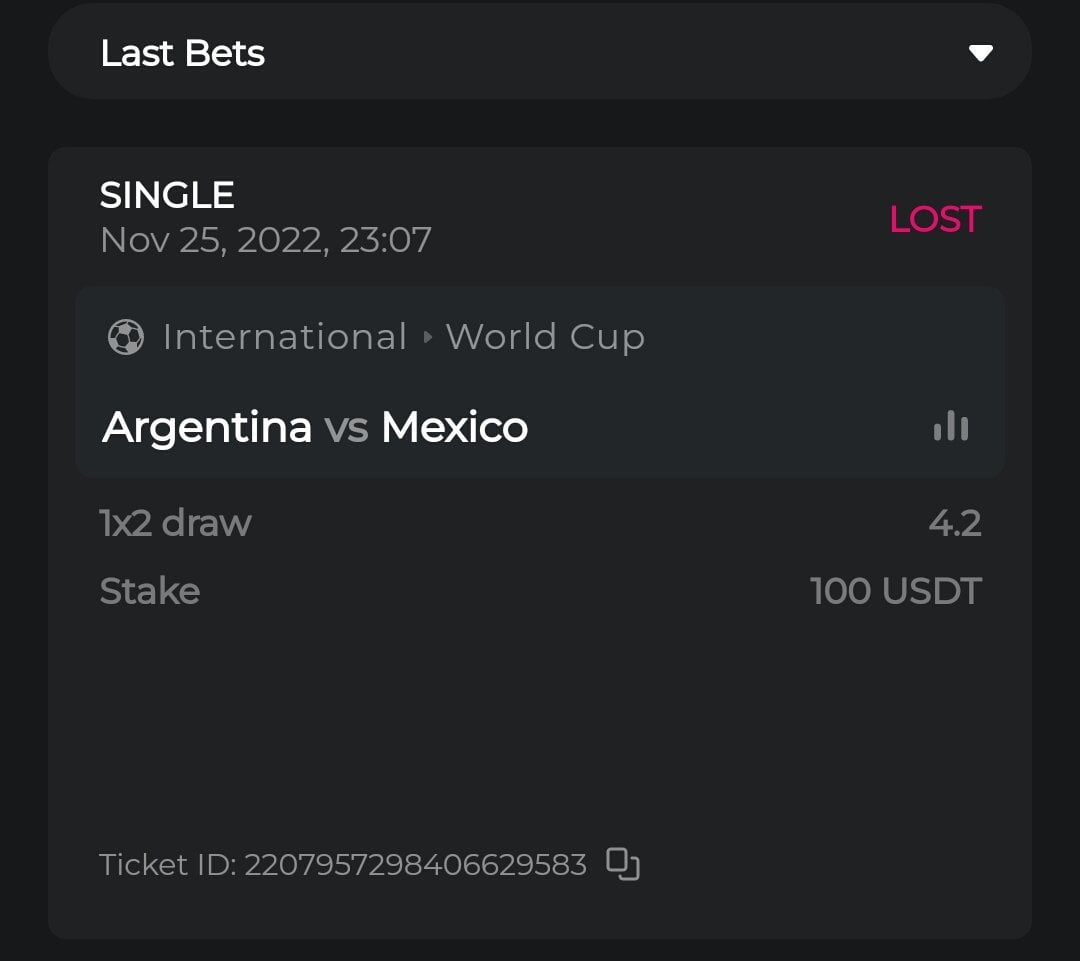Click the 1x2 draw market label

176,523
